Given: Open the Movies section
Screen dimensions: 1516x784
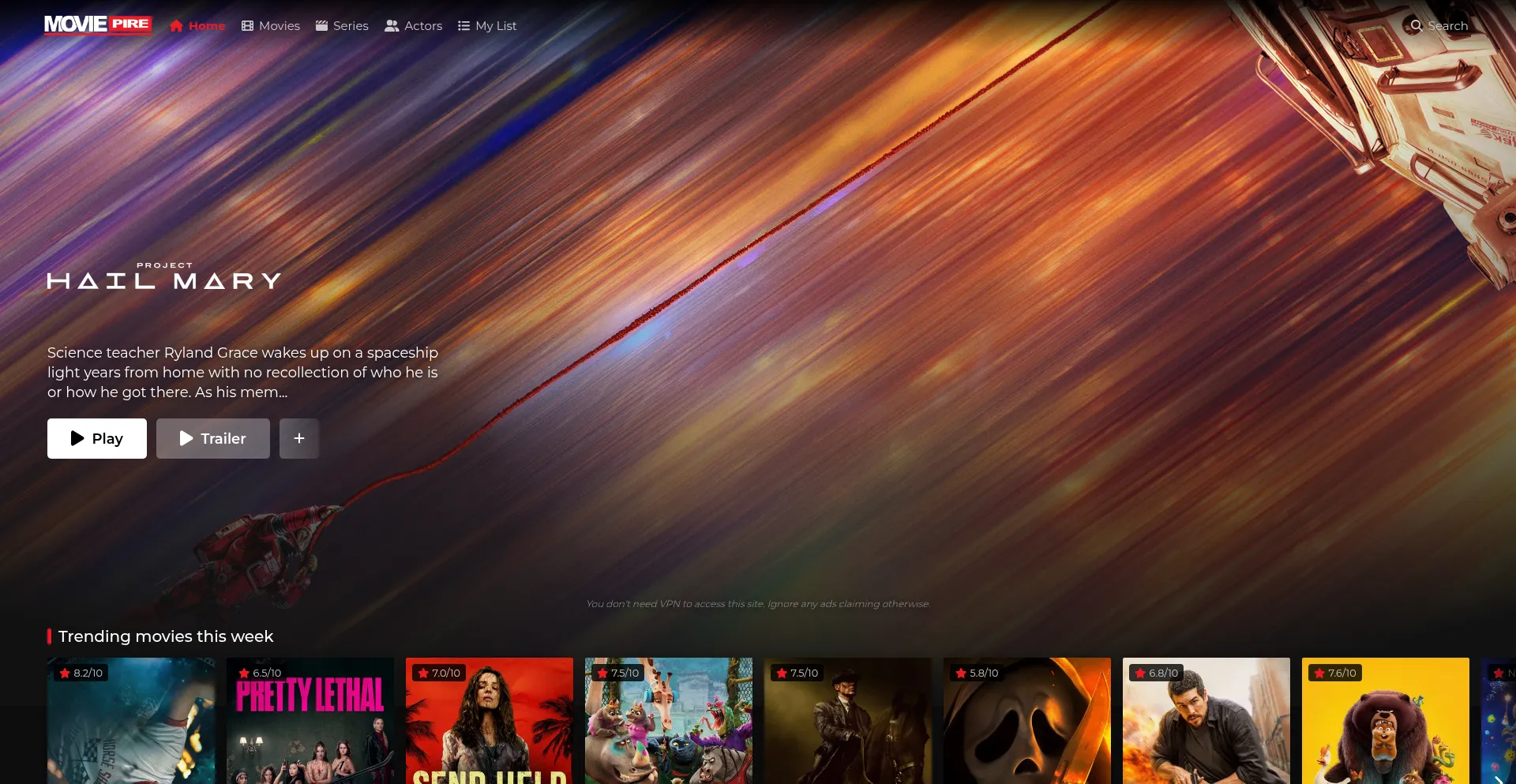Looking at the screenshot, I should tap(271, 26).
